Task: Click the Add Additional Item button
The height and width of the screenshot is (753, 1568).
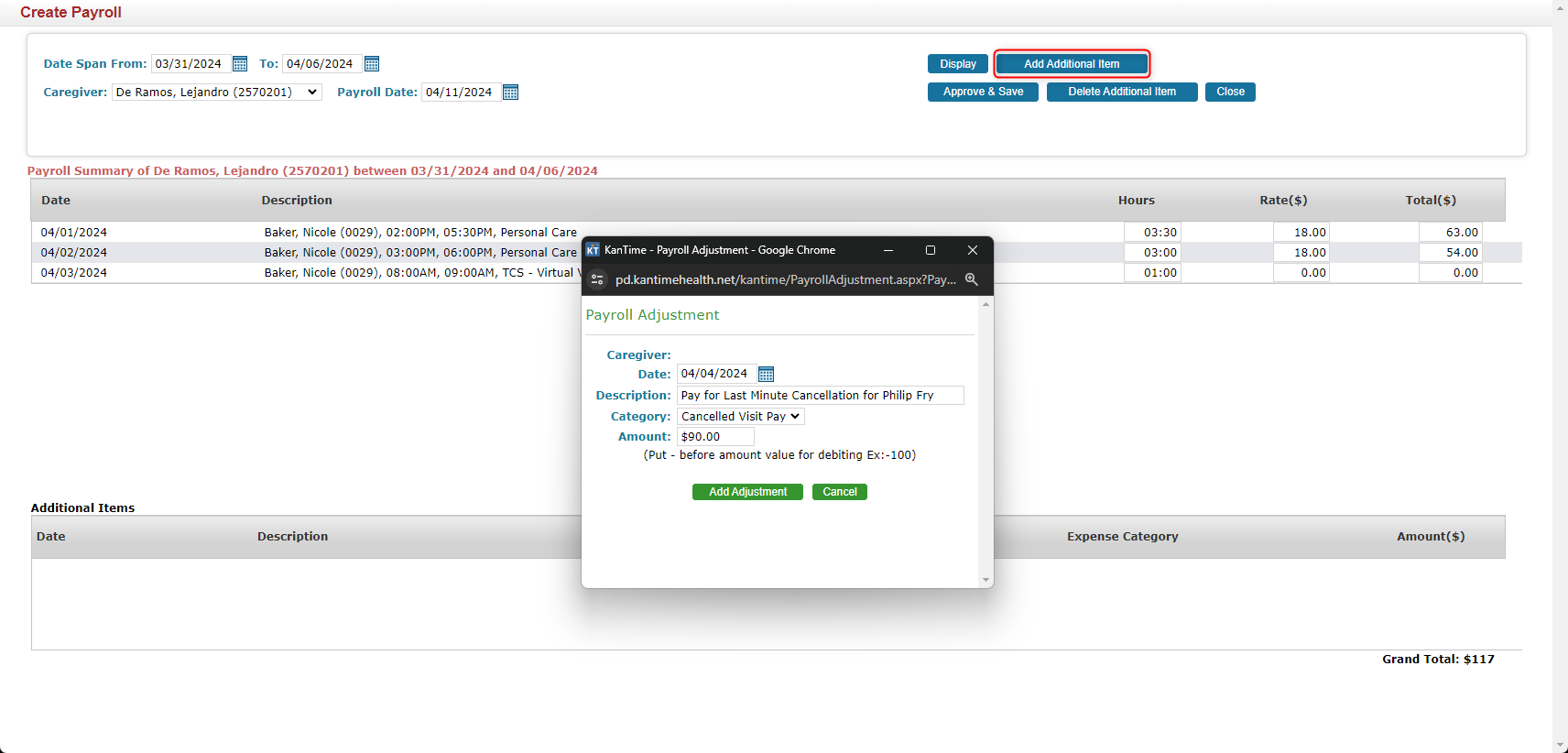Action: click(1071, 64)
